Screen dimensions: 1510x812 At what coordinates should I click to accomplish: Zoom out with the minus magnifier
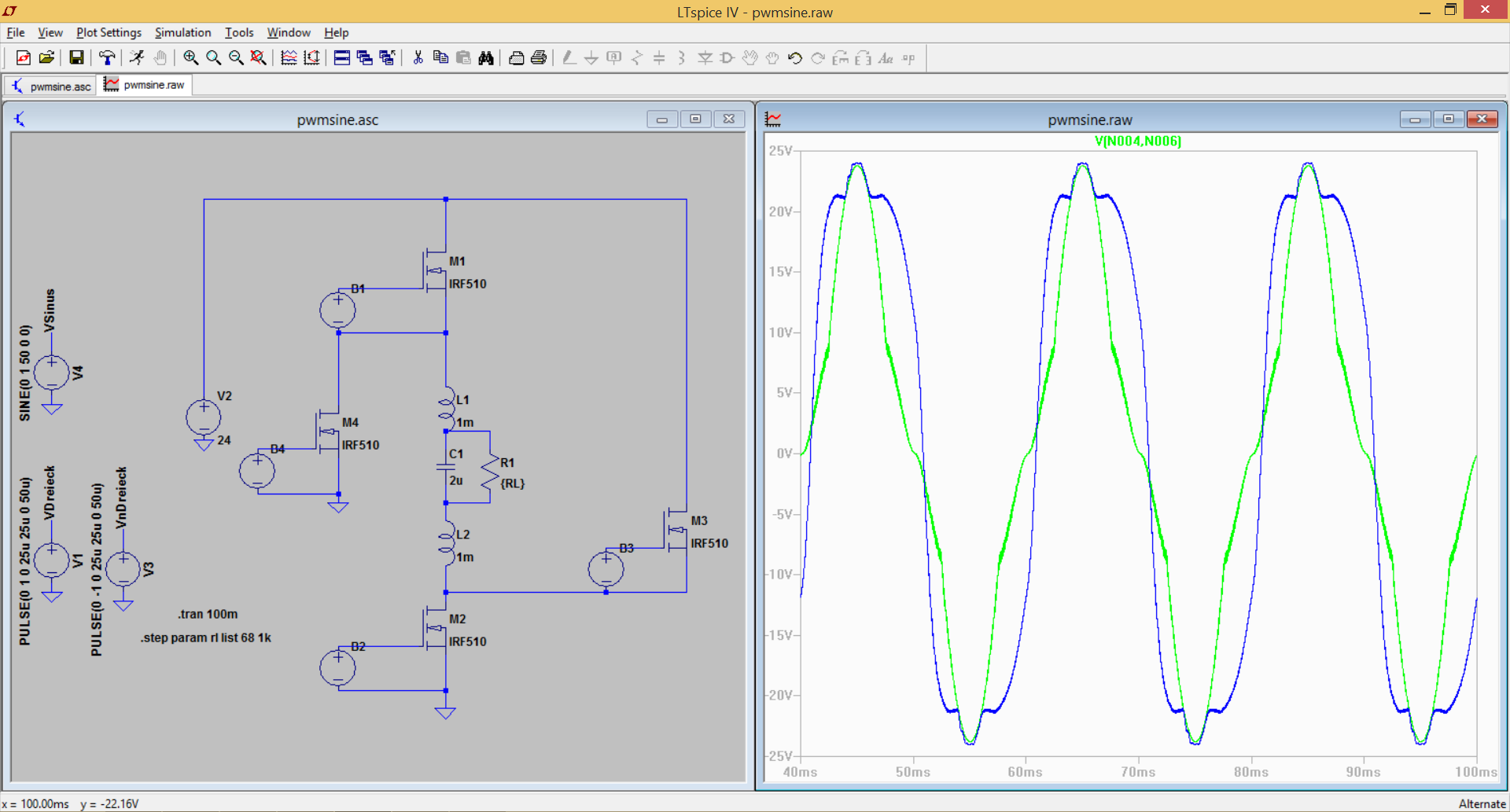pos(236,57)
